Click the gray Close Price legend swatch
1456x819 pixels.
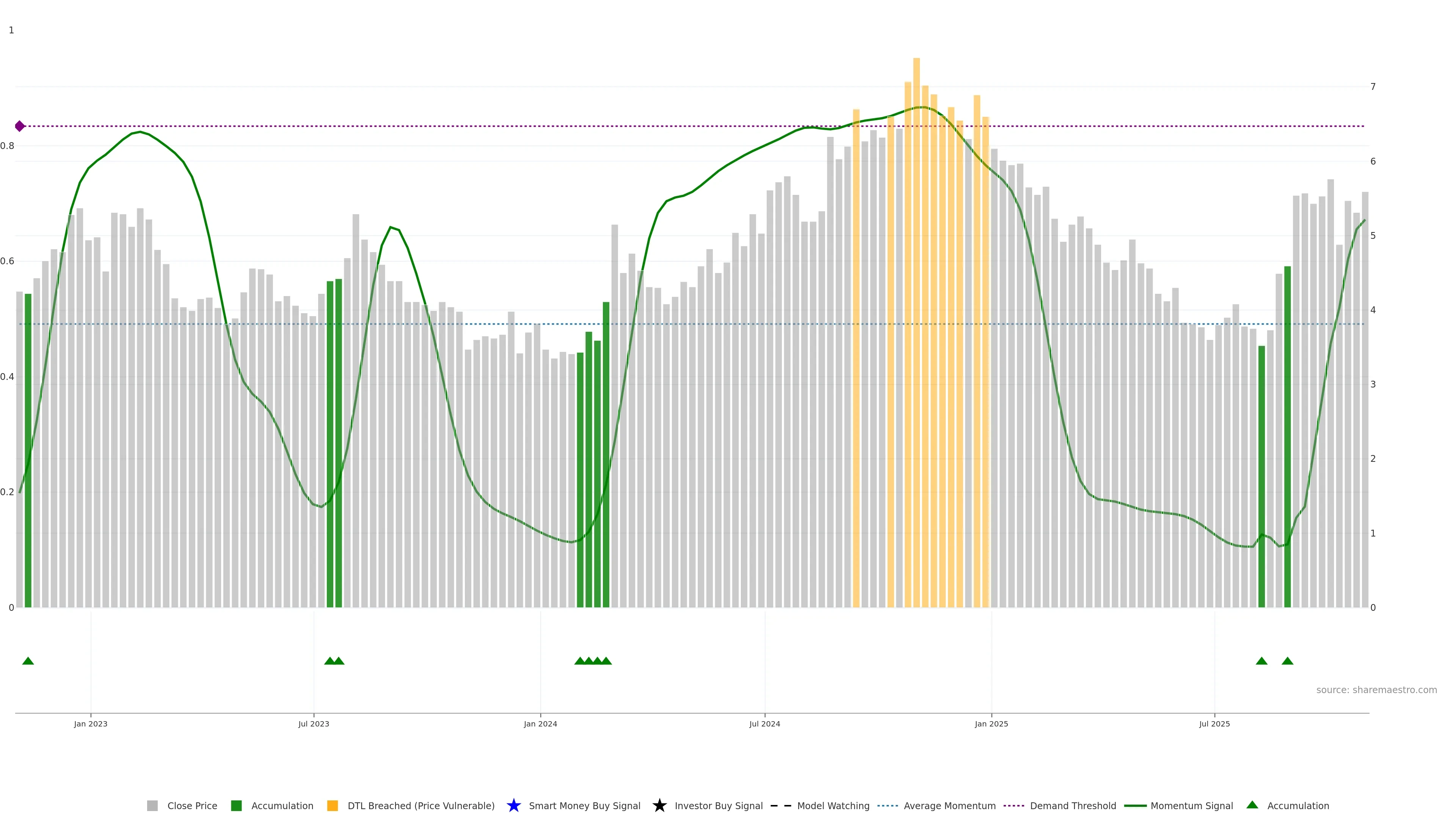click(x=152, y=805)
